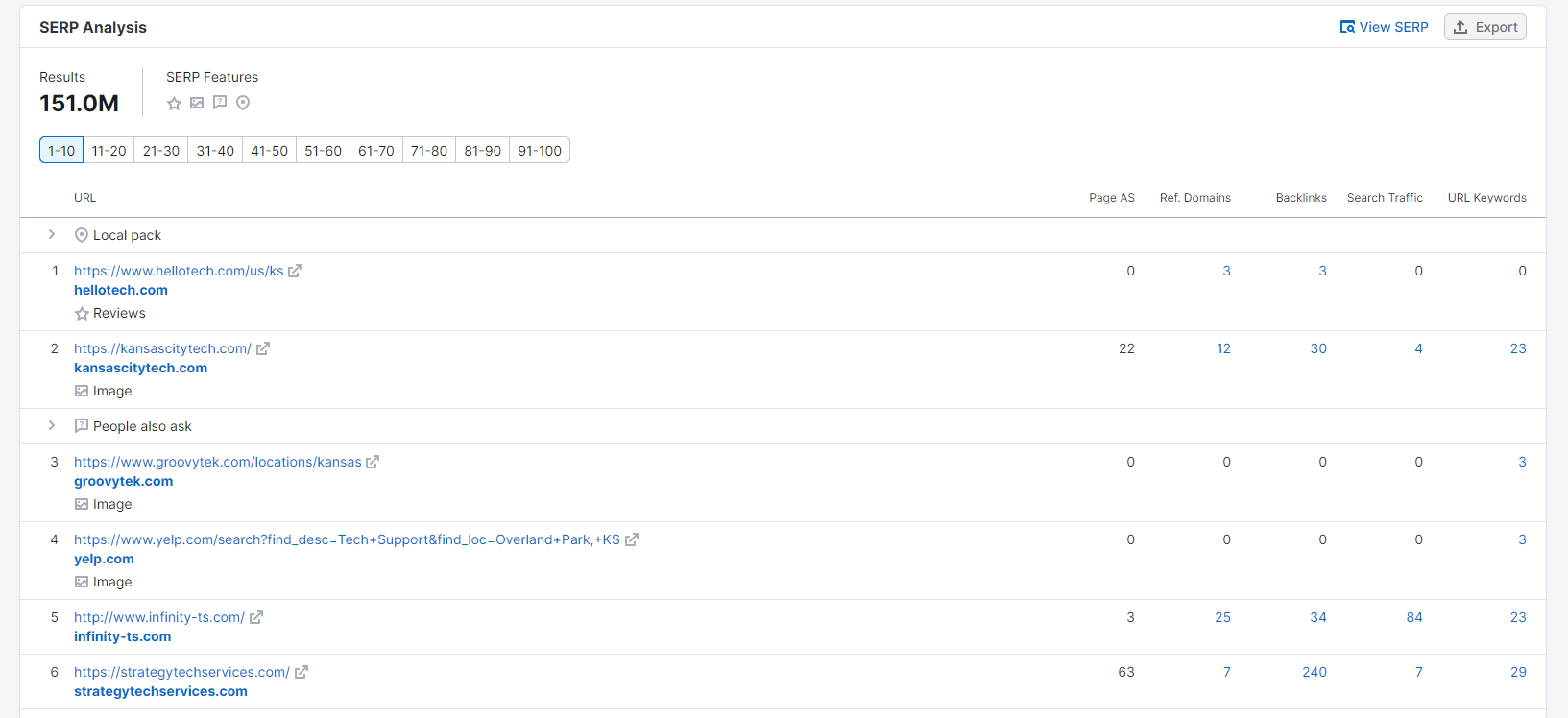1568x718 pixels.
Task: Select the 91-100 results range tab
Action: pos(540,151)
